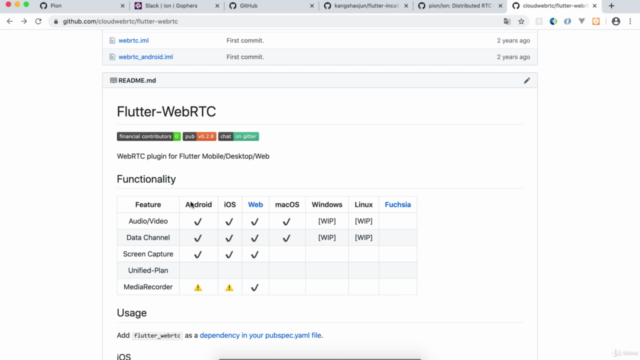Close the Slack Gophers tab
Image resolution: width=640 pixels, height=360 pixels.
point(217,6)
